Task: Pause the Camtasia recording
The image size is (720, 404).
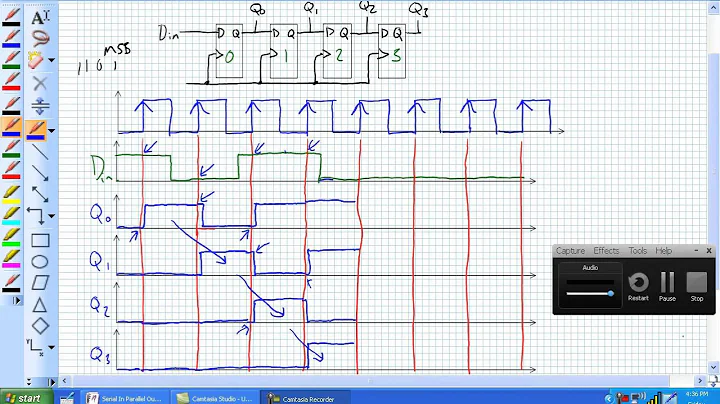Action: pyautogui.click(x=667, y=286)
